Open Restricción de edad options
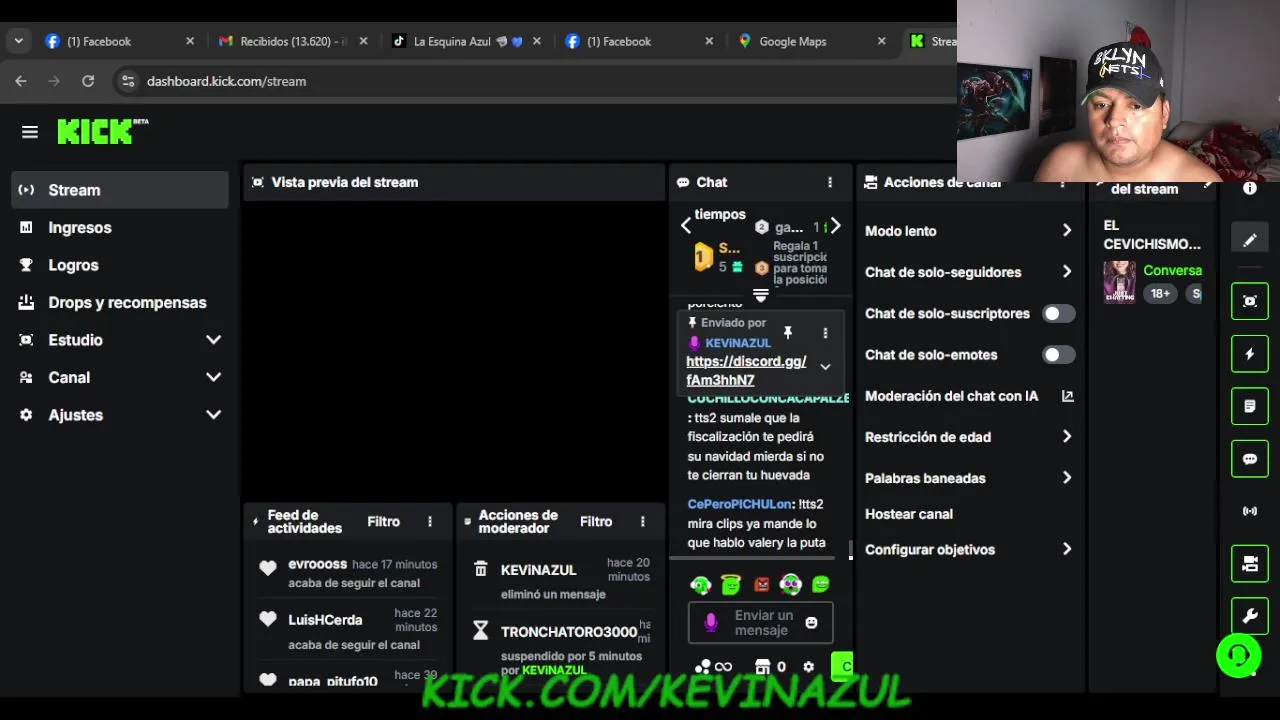The image size is (1280, 720). coord(1067,437)
